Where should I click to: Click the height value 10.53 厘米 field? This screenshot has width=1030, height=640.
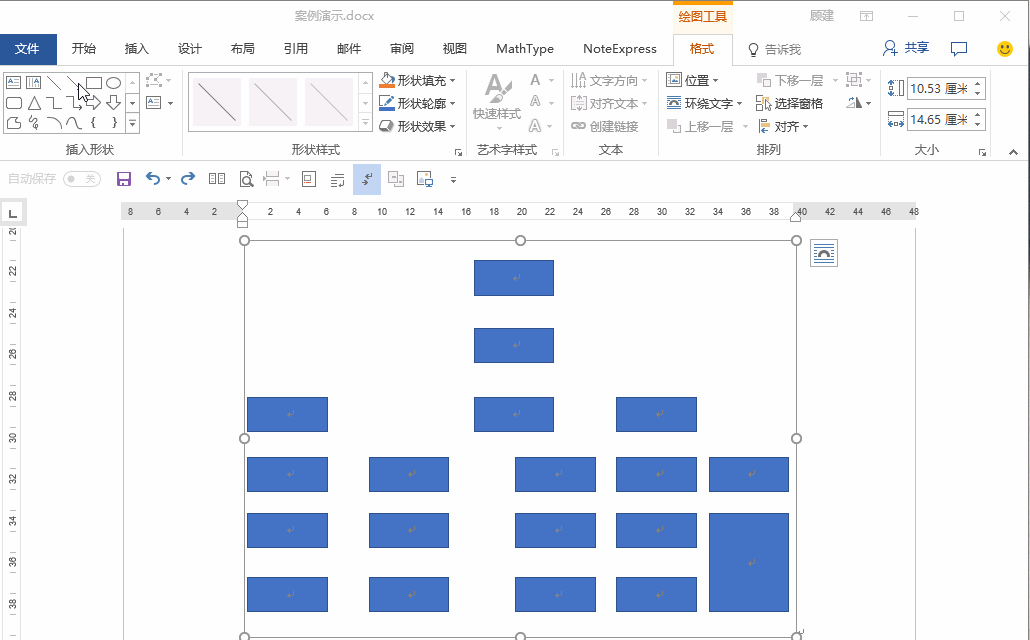940,87
